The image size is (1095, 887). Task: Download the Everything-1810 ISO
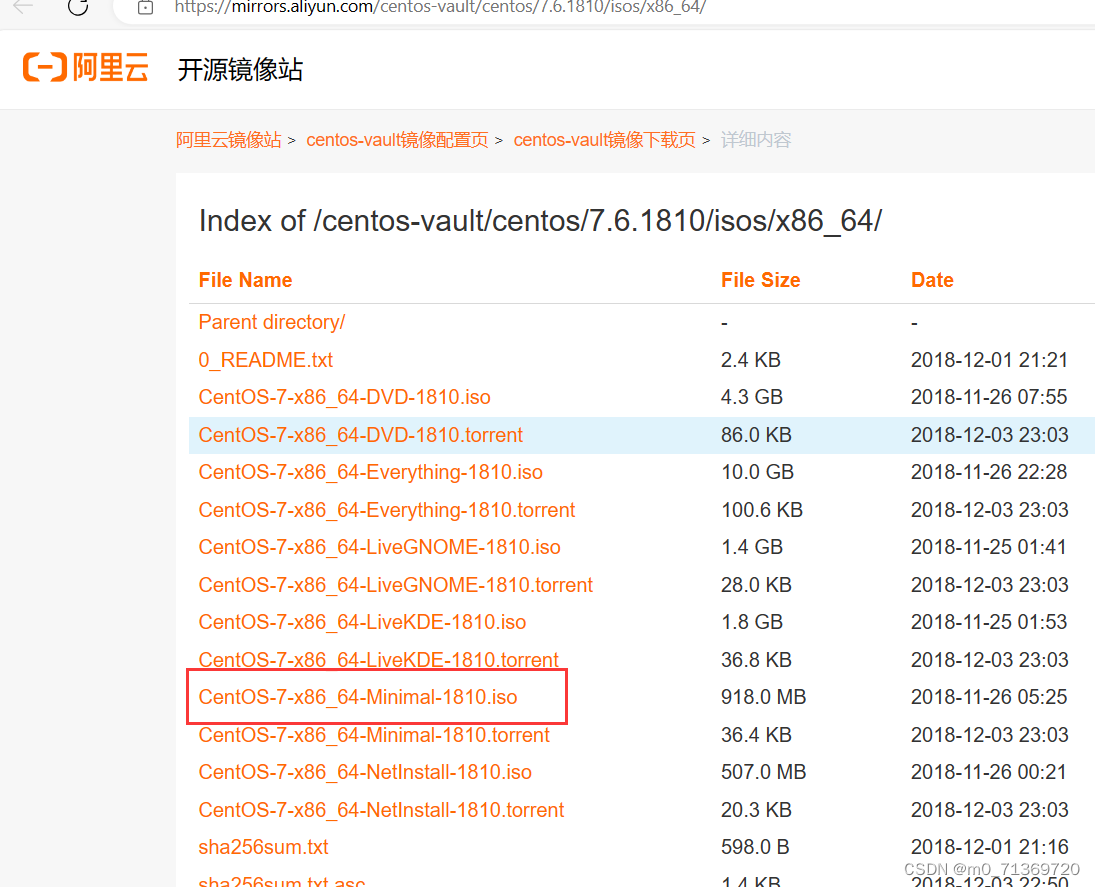pos(370,471)
